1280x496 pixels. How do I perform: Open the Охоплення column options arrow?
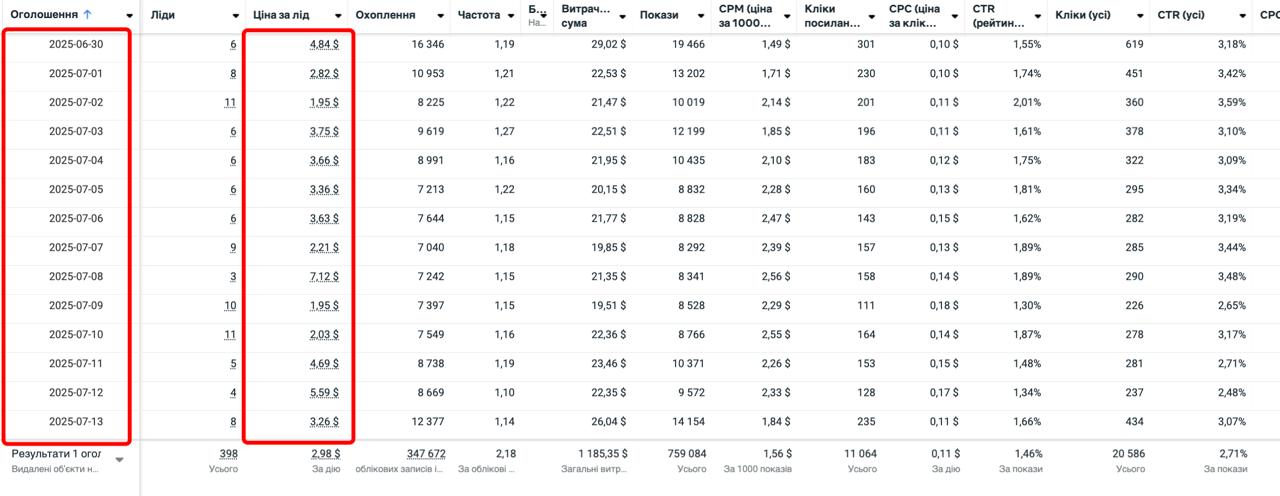coord(439,16)
